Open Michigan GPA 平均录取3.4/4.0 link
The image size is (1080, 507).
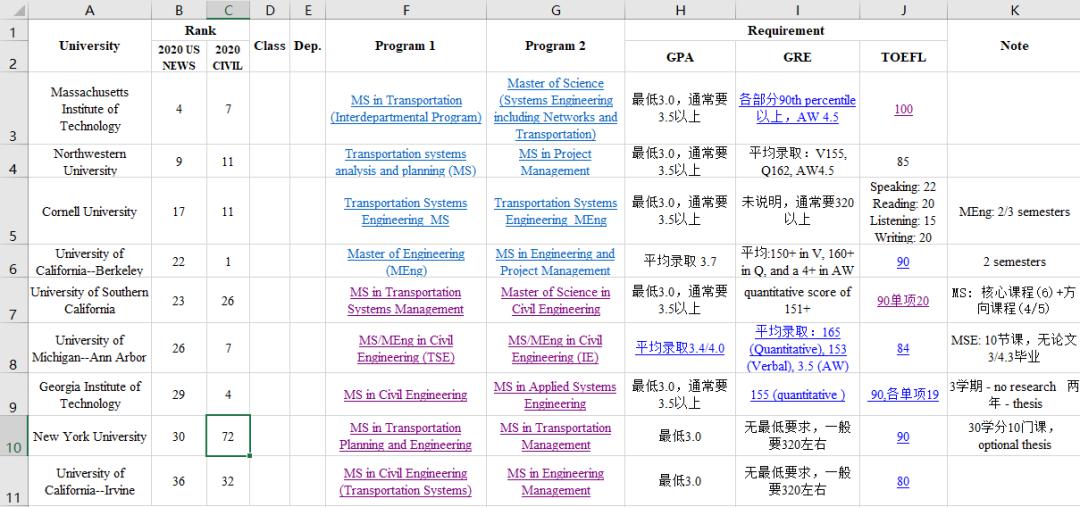[680, 349]
